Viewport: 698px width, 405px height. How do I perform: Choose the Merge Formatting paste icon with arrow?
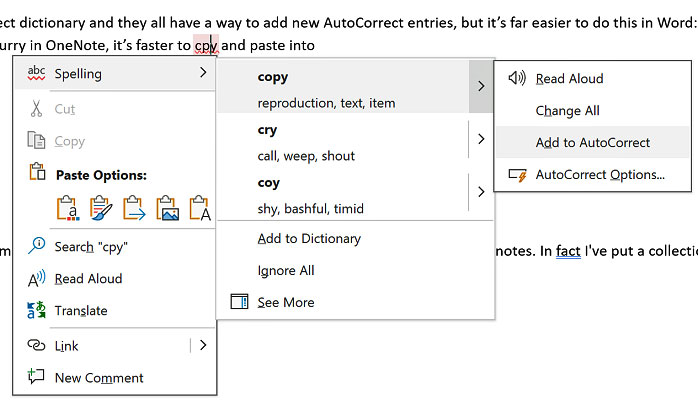(134, 208)
